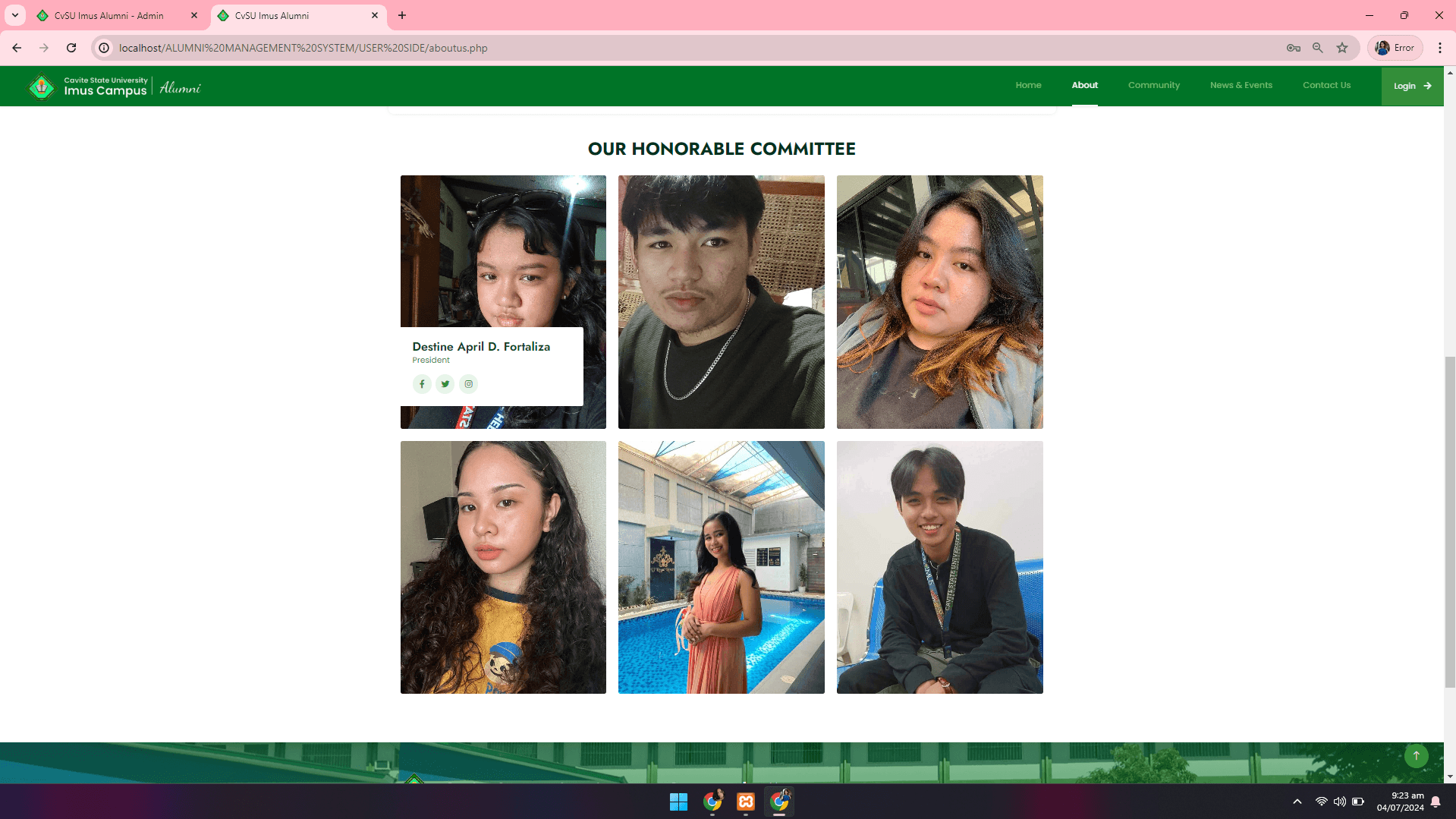
Task: Open Destine's Facebook profile icon
Action: click(422, 384)
